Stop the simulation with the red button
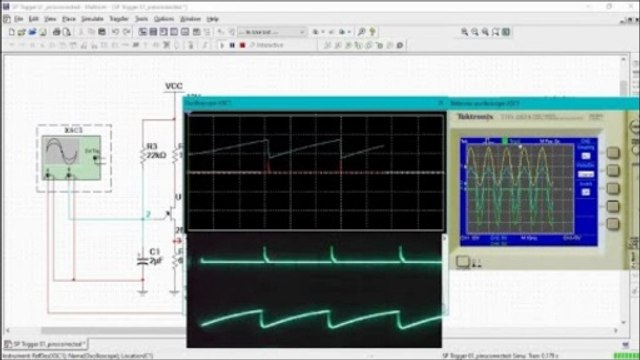The width and height of the screenshot is (640, 360). click(x=242, y=45)
